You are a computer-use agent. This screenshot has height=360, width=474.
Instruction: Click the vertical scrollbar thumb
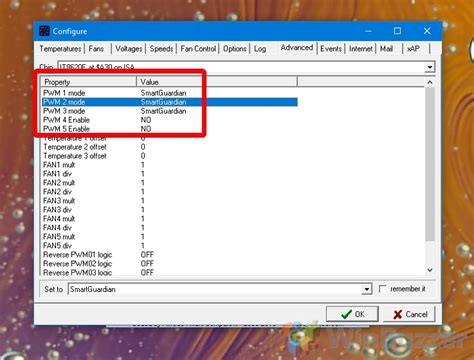click(x=430, y=164)
